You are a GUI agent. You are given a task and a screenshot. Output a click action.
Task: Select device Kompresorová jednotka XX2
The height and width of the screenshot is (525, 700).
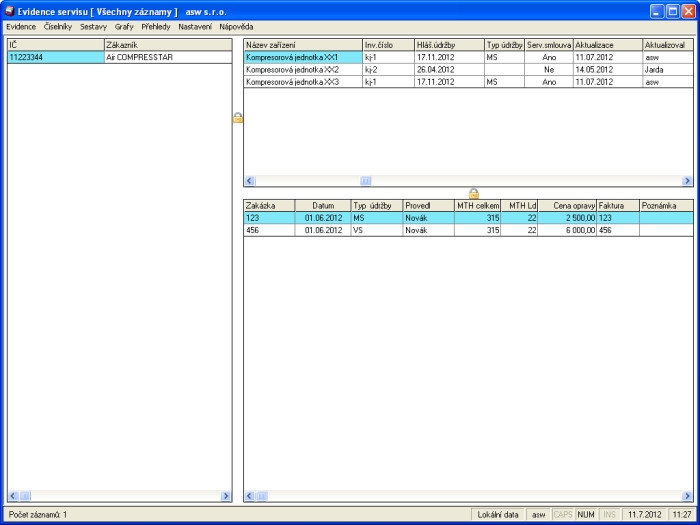pos(303,70)
